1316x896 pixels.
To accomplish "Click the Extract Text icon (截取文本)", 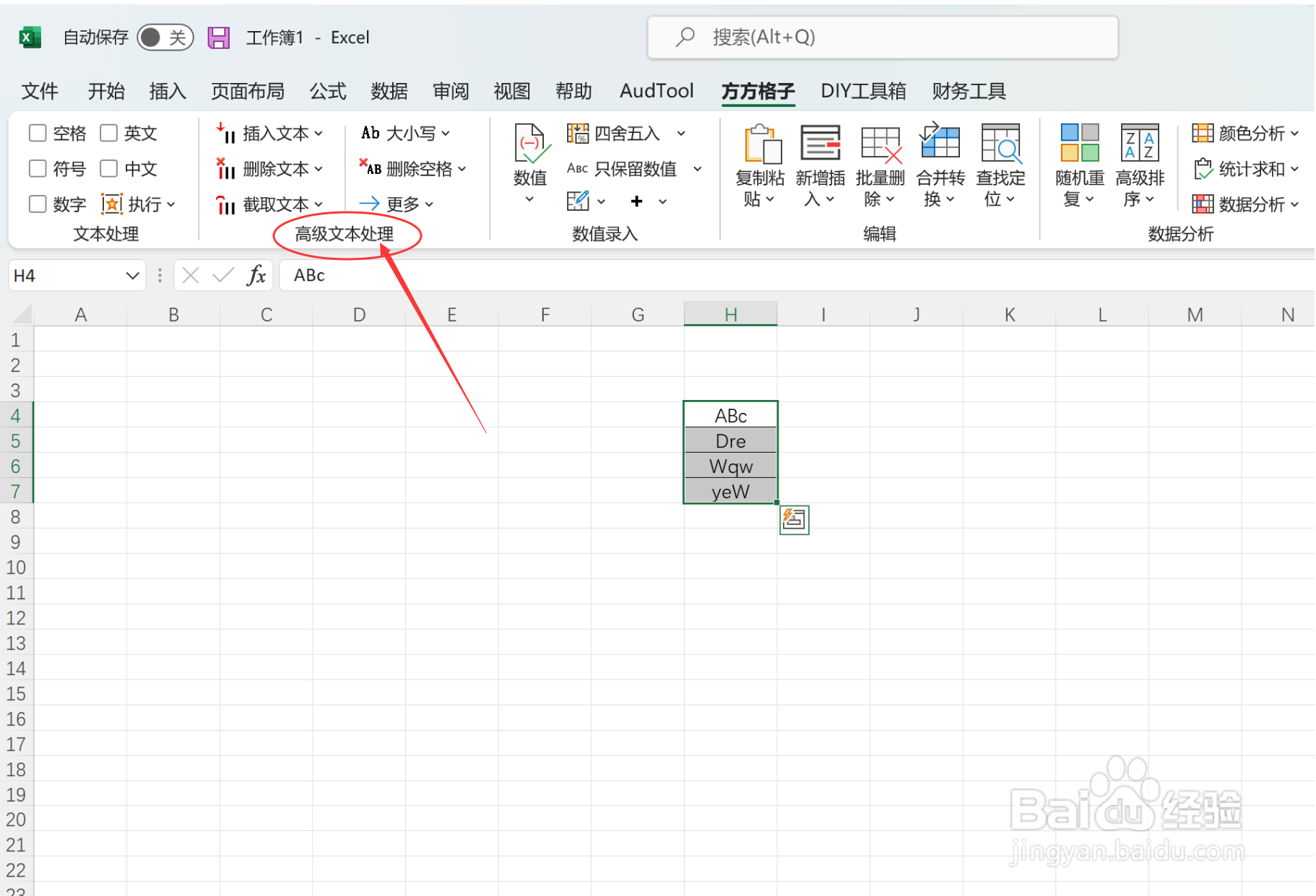I will coord(225,204).
